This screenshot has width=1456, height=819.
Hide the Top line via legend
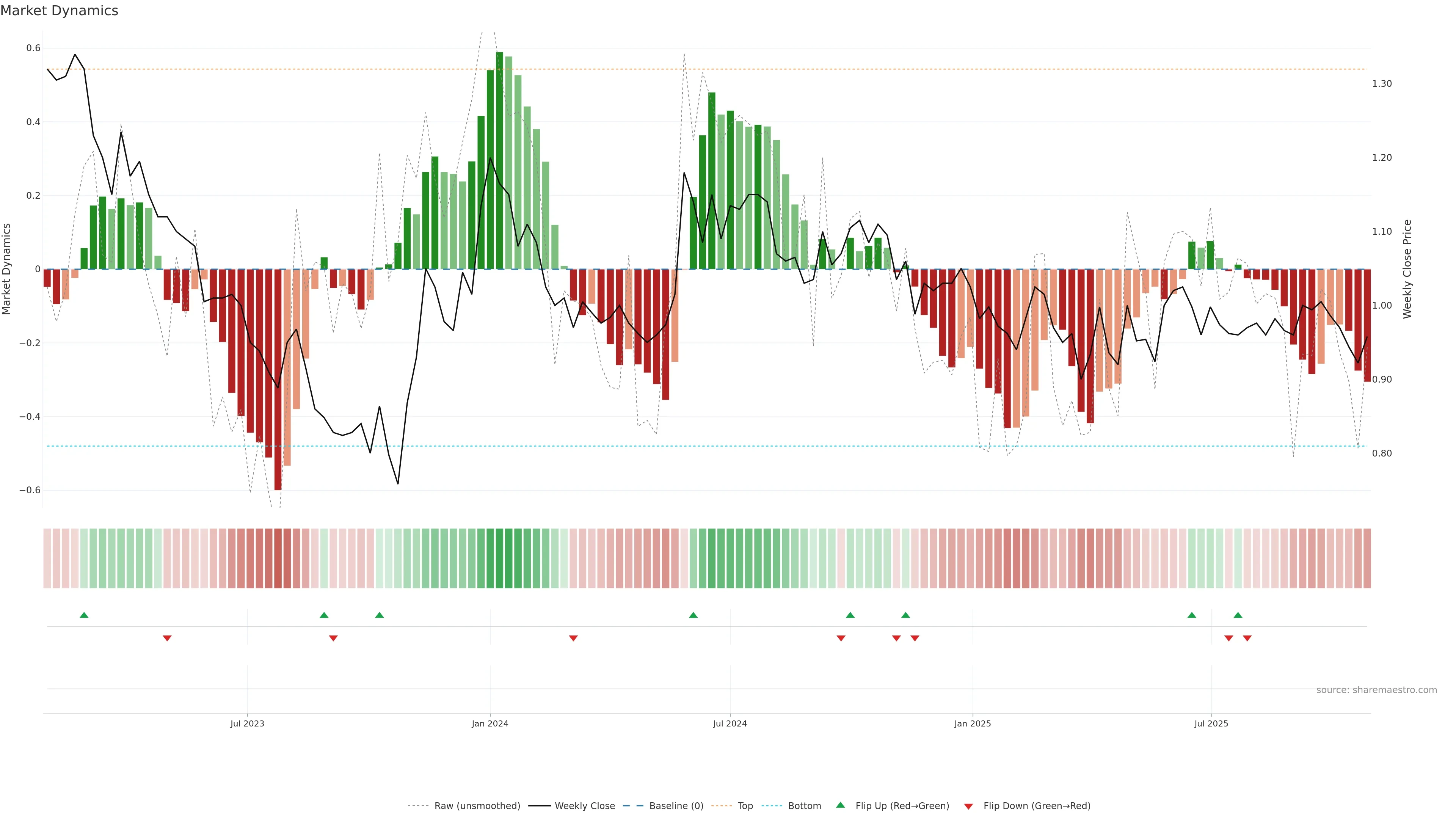(x=745, y=806)
